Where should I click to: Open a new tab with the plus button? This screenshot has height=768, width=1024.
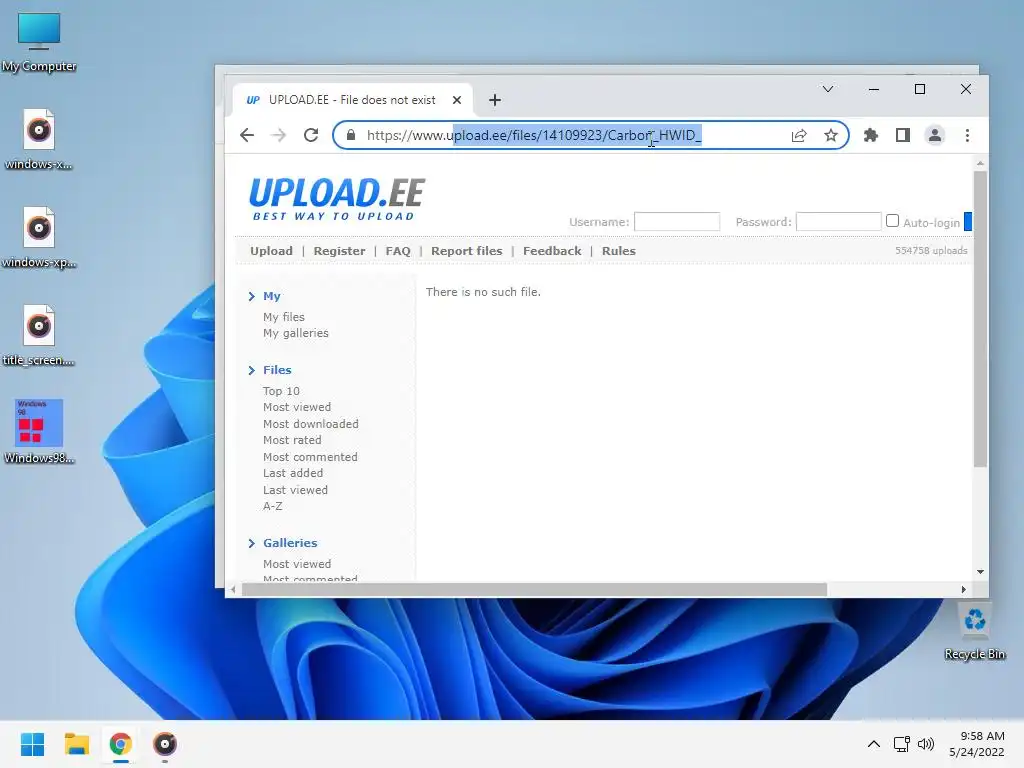coord(495,100)
